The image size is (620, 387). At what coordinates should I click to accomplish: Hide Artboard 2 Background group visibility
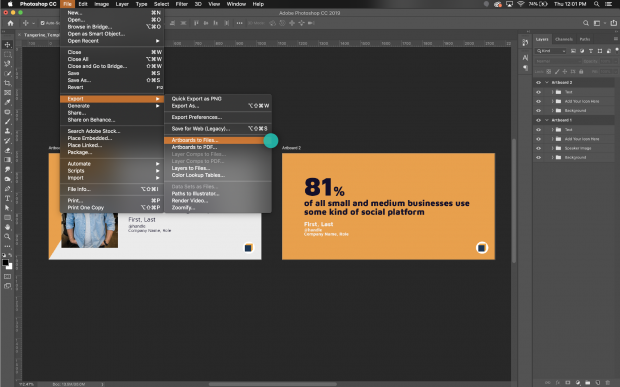(538, 111)
